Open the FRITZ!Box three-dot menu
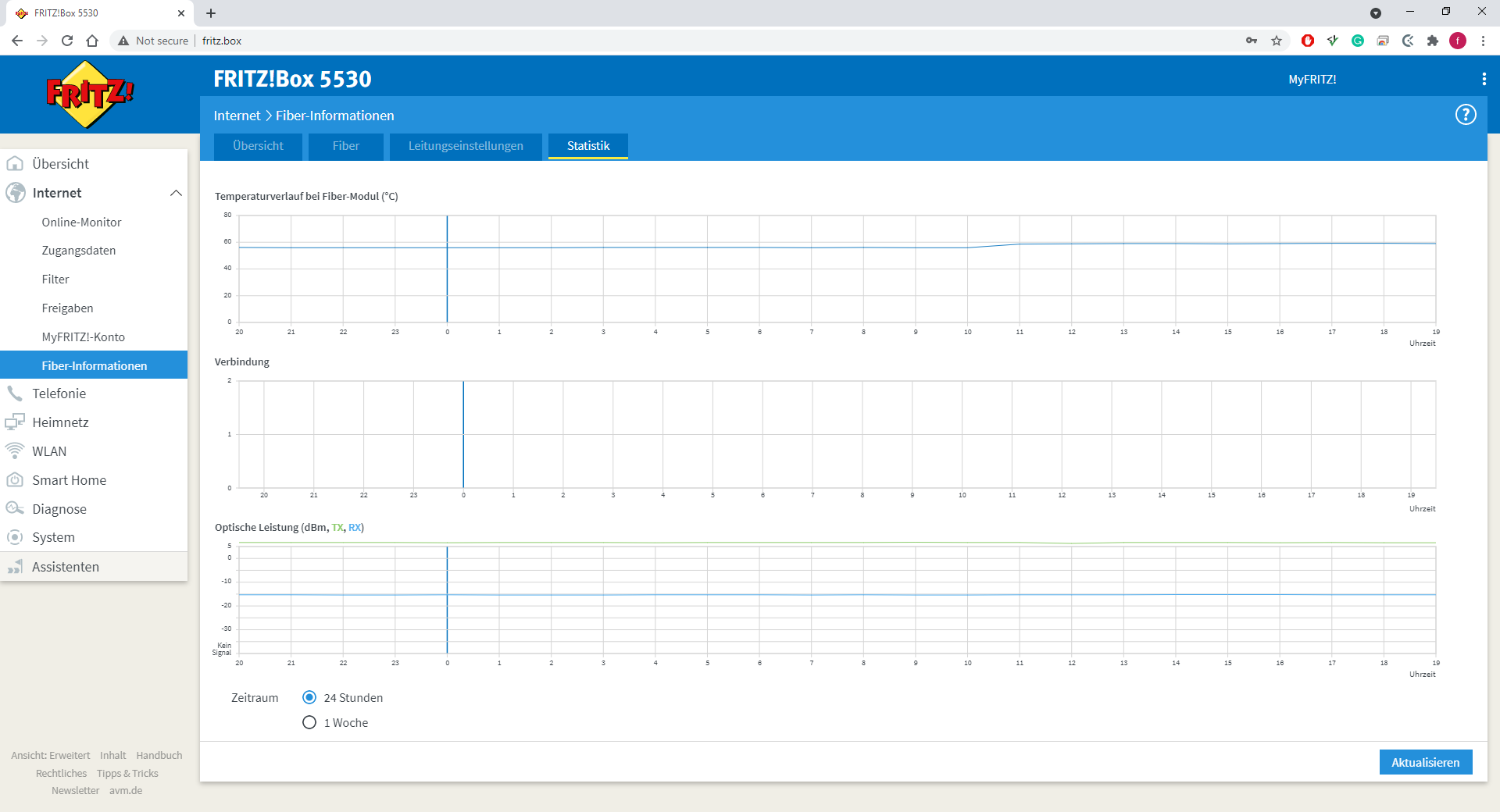1500x812 pixels. pyautogui.click(x=1484, y=79)
